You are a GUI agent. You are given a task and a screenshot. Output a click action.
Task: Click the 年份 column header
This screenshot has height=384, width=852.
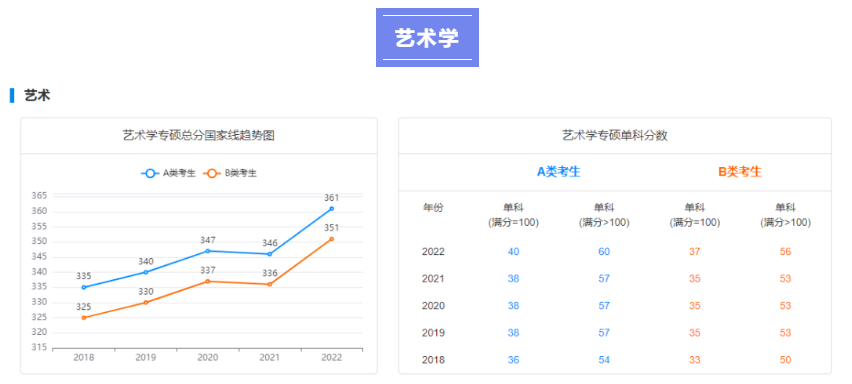tap(433, 207)
